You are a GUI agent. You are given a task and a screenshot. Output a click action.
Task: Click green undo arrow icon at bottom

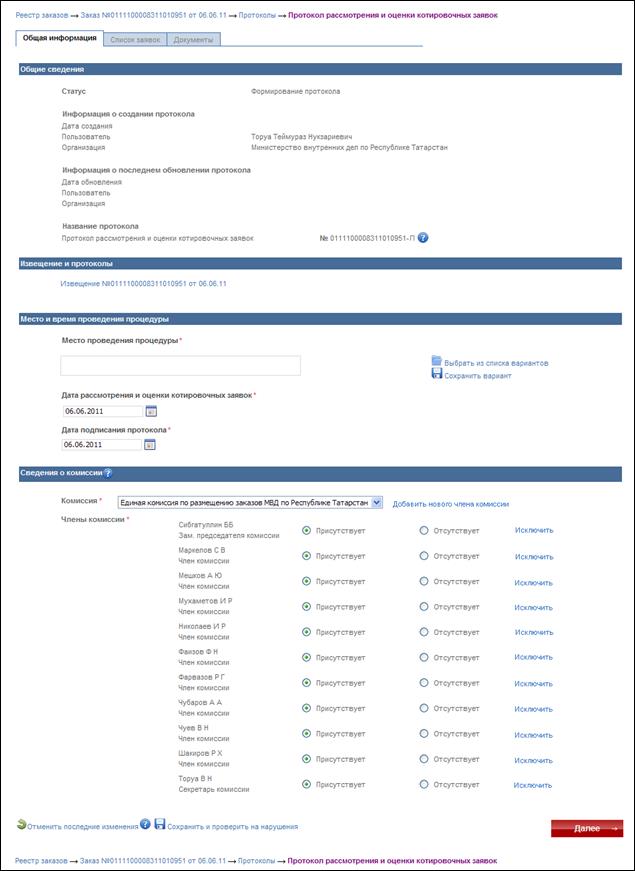tap(21, 824)
